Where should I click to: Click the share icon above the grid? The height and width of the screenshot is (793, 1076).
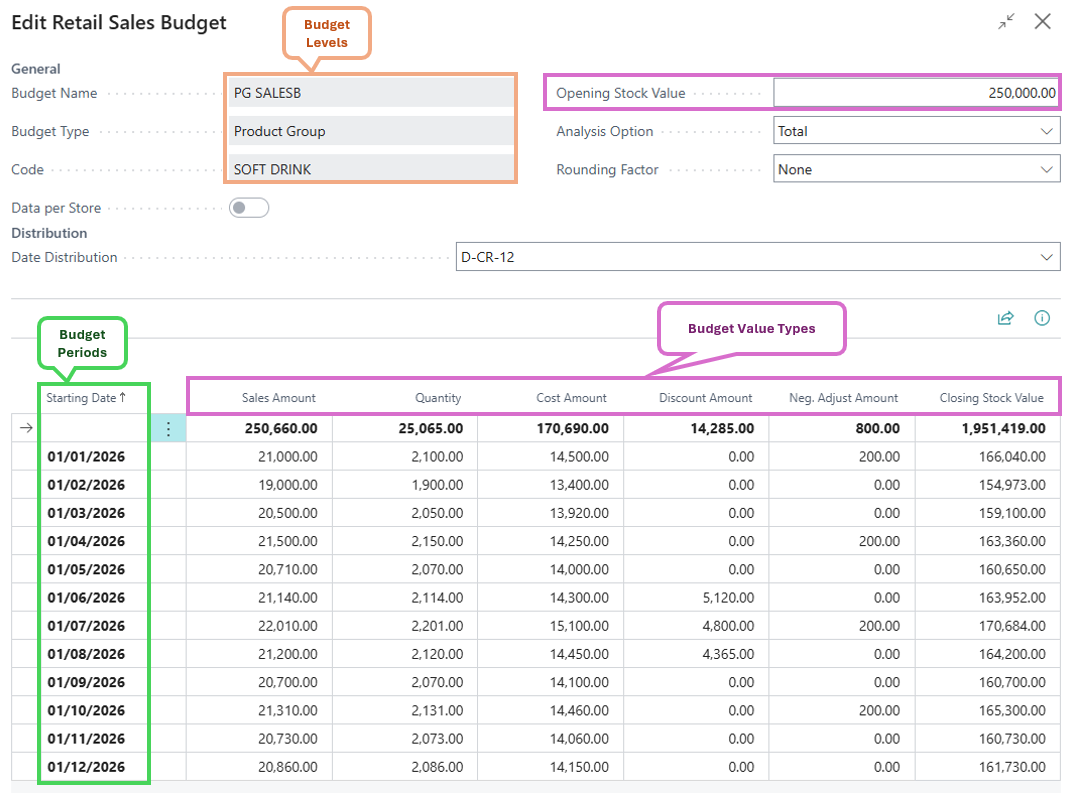point(1005,318)
